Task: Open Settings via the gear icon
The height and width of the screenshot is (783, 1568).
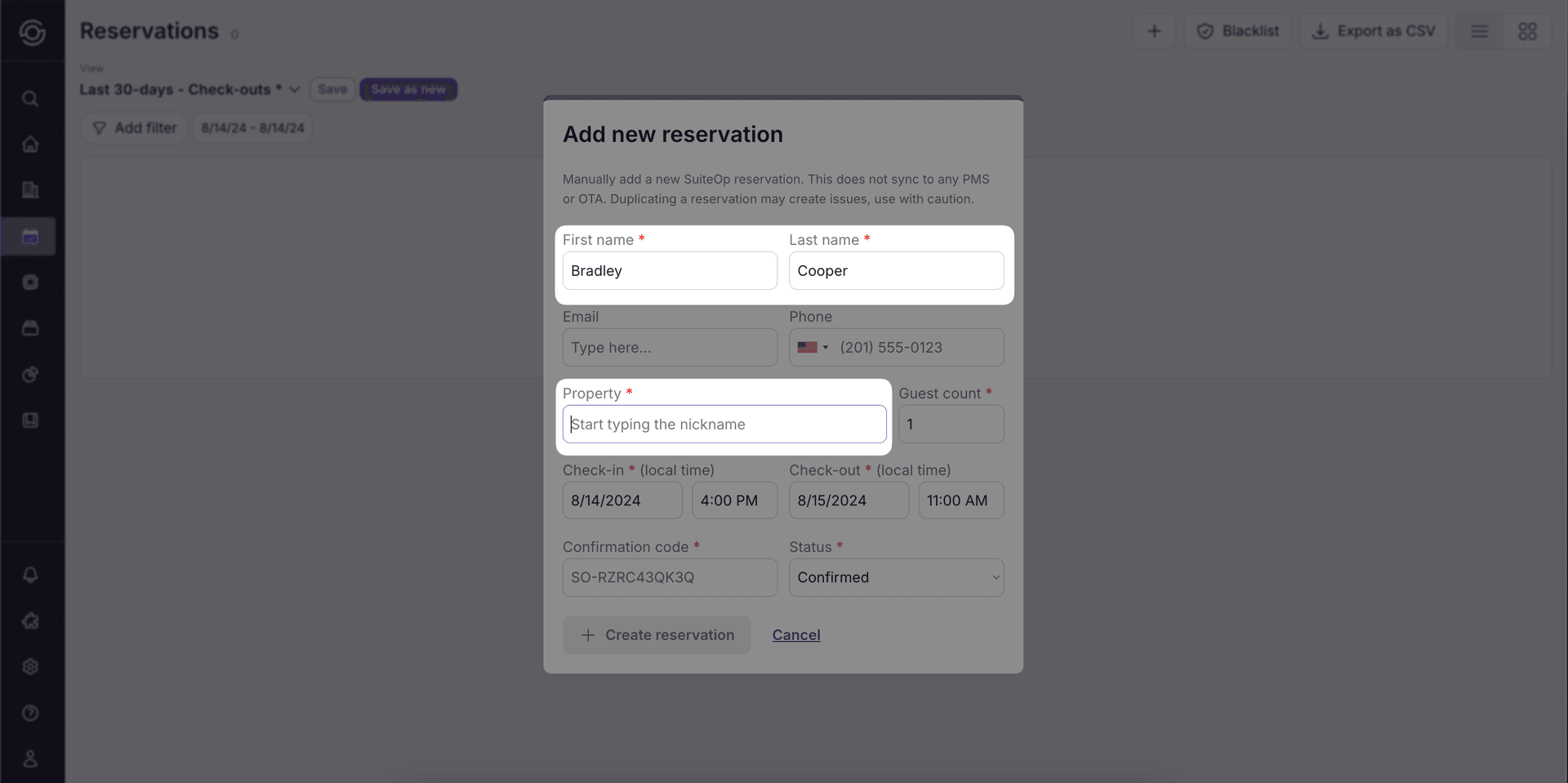Action: pyautogui.click(x=30, y=666)
